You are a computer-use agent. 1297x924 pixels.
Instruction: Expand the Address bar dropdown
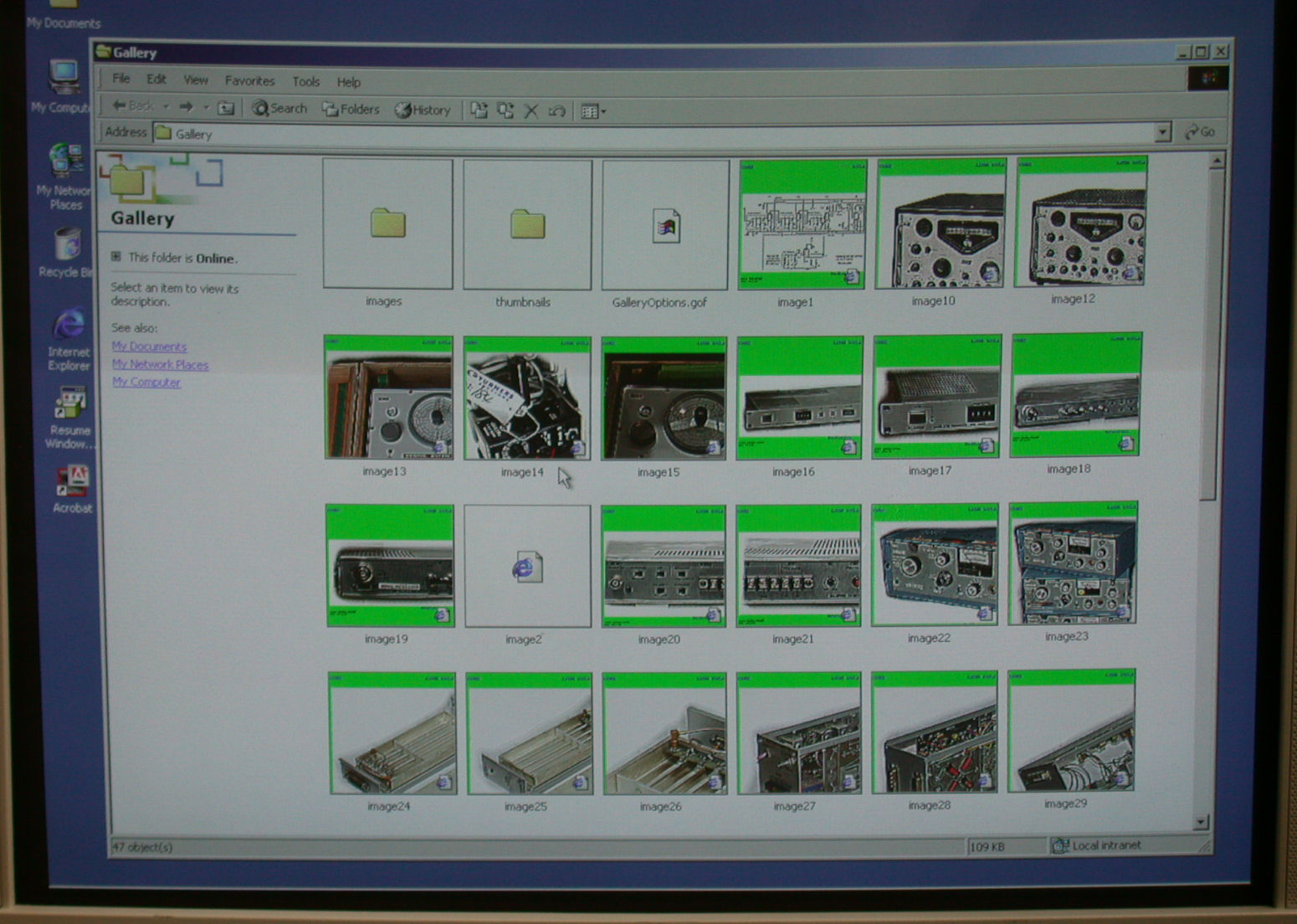pos(1162,133)
